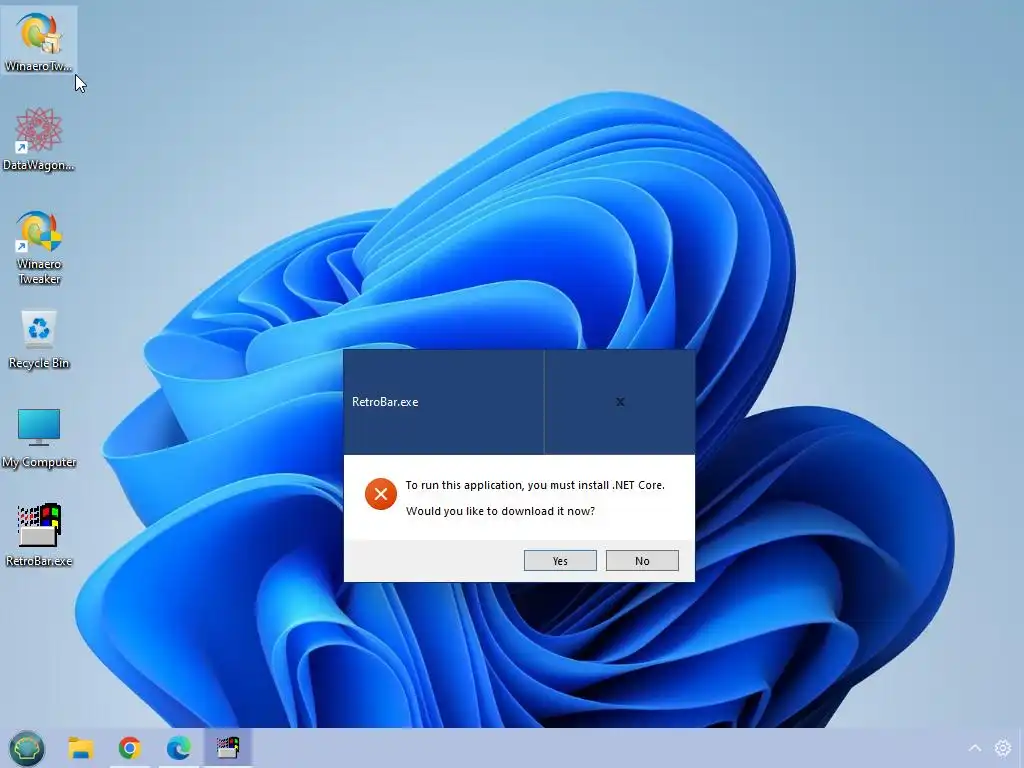
Task: Open the Start menu orb button
Action: (x=27, y=748)
